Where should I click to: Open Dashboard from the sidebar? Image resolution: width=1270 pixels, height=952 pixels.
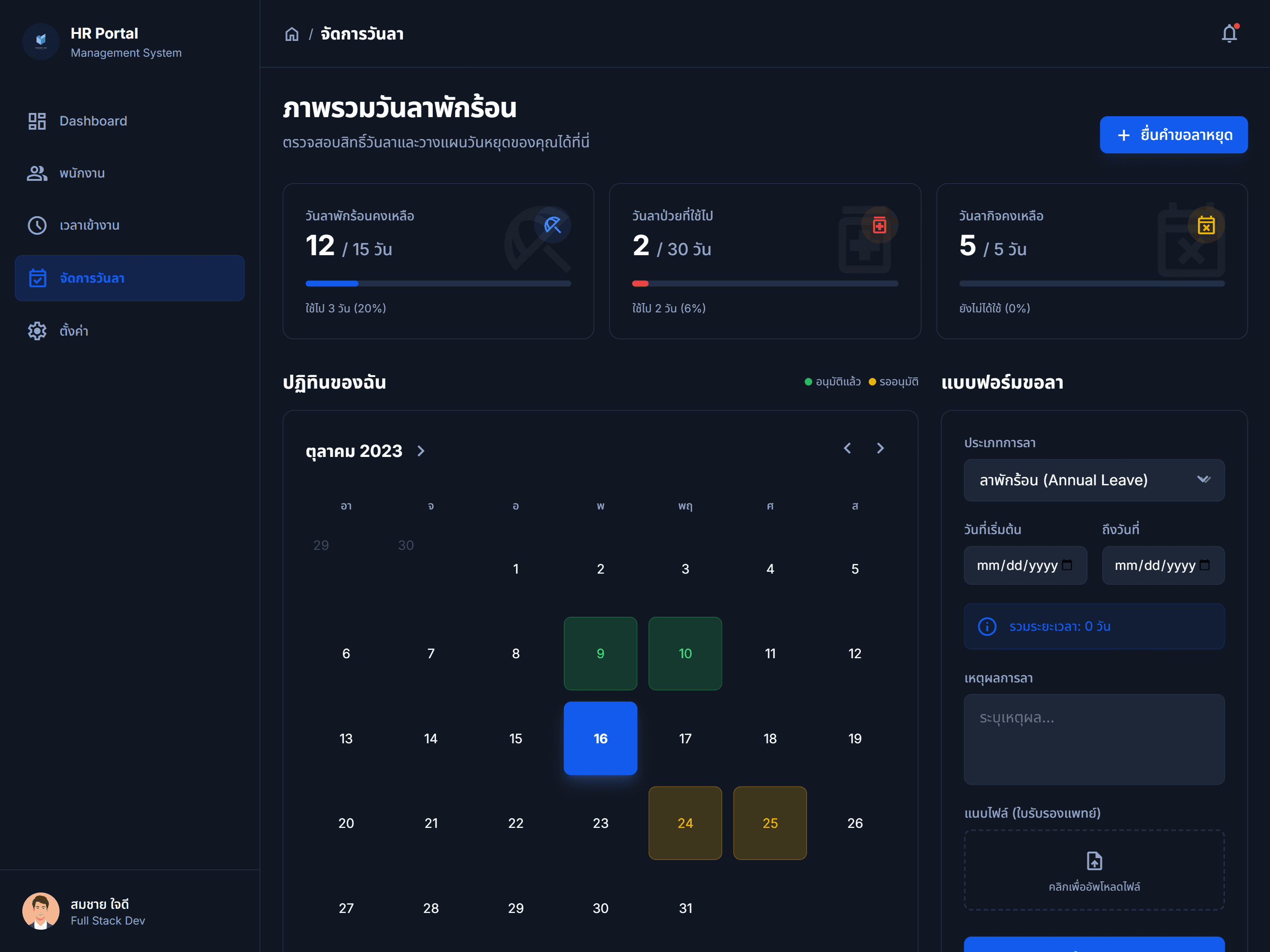point(93,121)
